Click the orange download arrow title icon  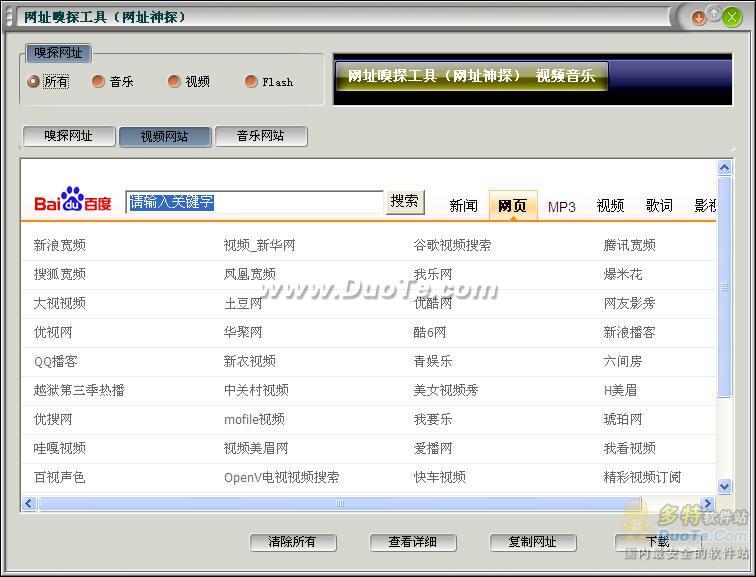(698, 18)
